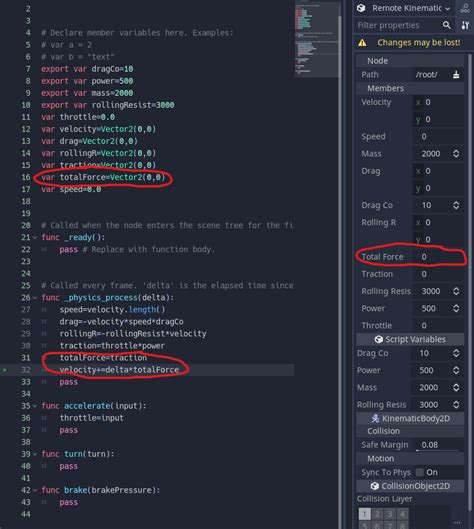Click the Traction value field
The height and width of the screenshot is (529, 474).
[x=439, y=274]
